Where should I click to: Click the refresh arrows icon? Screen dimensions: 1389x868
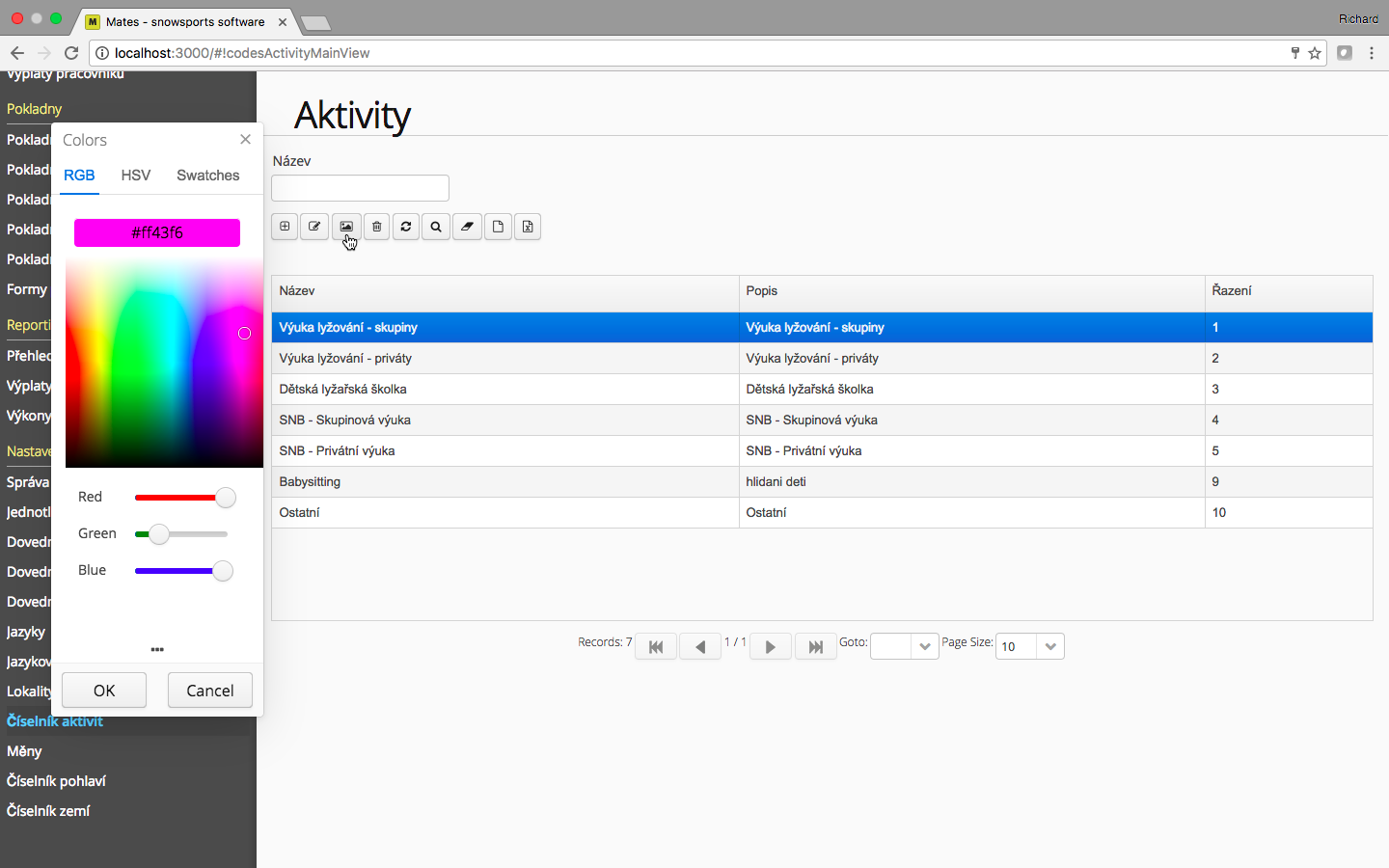406,227
